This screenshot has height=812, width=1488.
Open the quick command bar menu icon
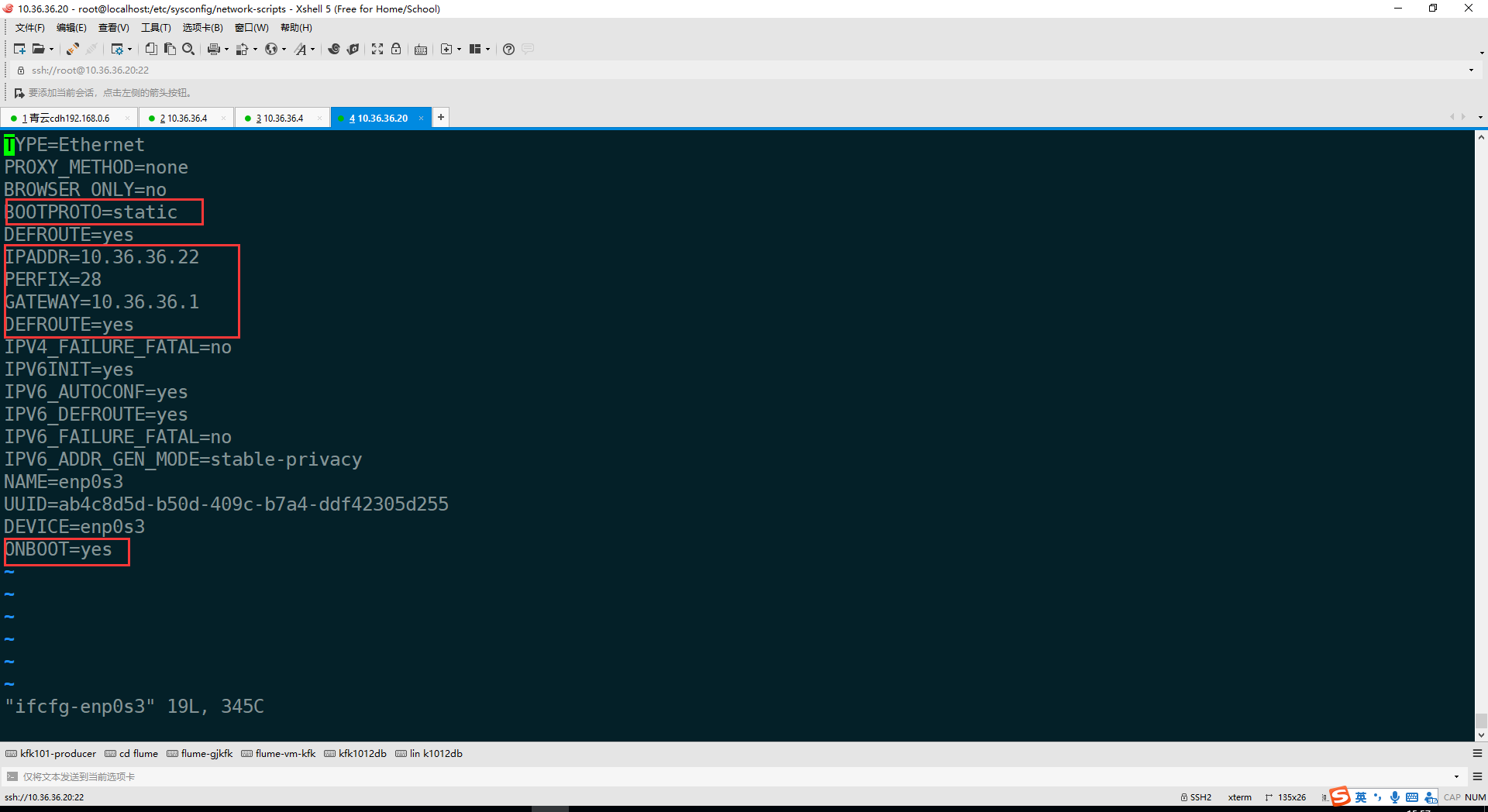pyautogui.click(x=1477, y=753)
